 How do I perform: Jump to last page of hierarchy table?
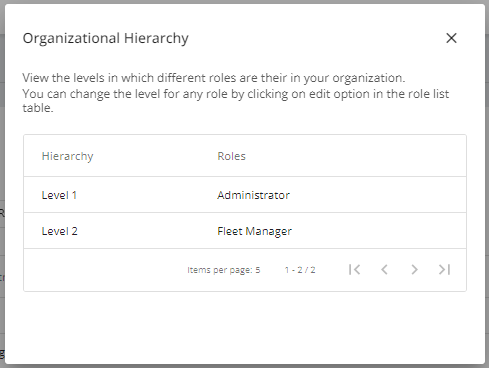(444, 269)
